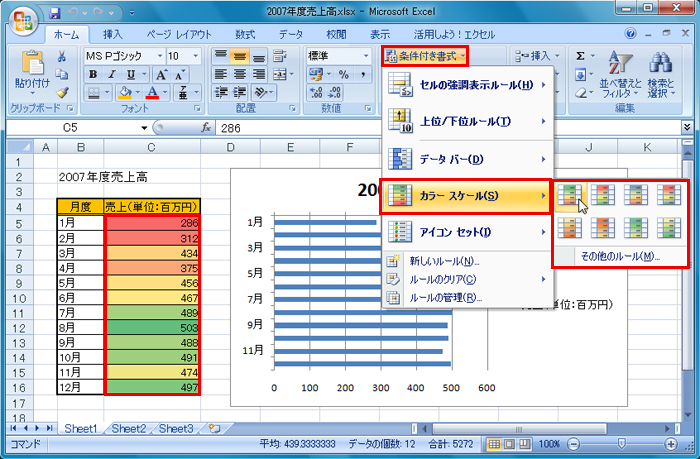
Task: Apply the red font color A icon
Action: pyautogui.click(x=152, y=92)
